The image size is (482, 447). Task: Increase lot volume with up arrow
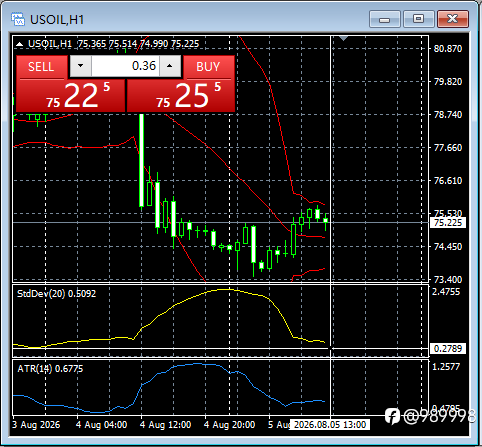pyautogui.click(x=170, y=66)
